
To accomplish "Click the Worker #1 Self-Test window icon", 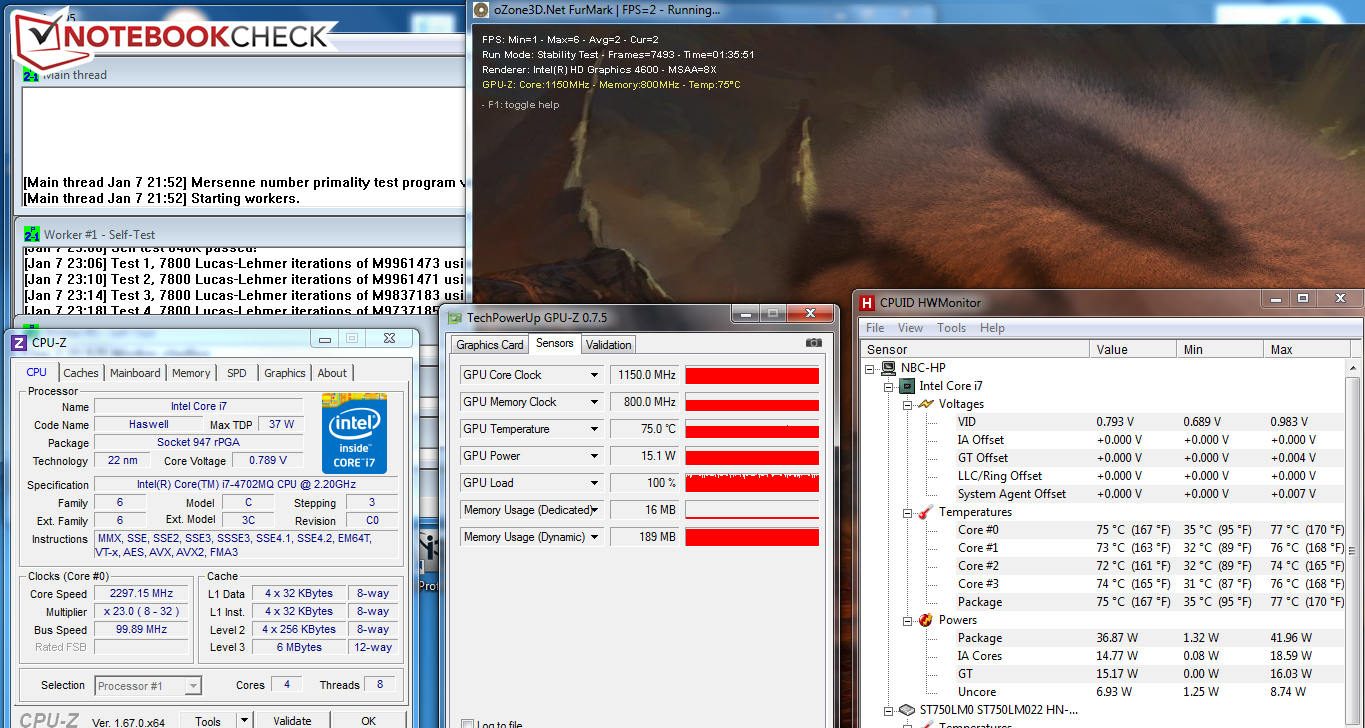I will pos(31,234).
